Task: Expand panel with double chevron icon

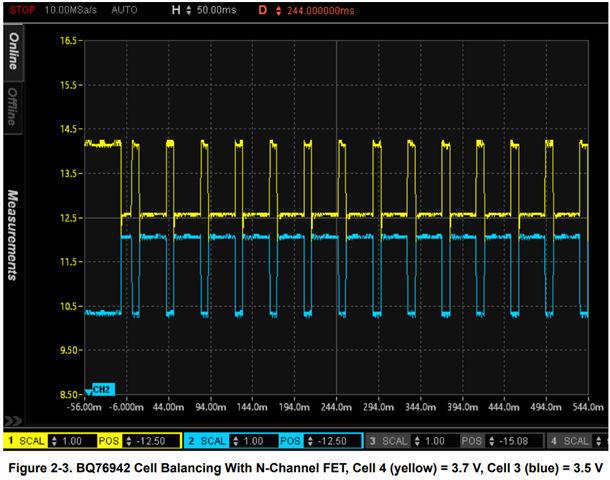Action: coord(13,420)
